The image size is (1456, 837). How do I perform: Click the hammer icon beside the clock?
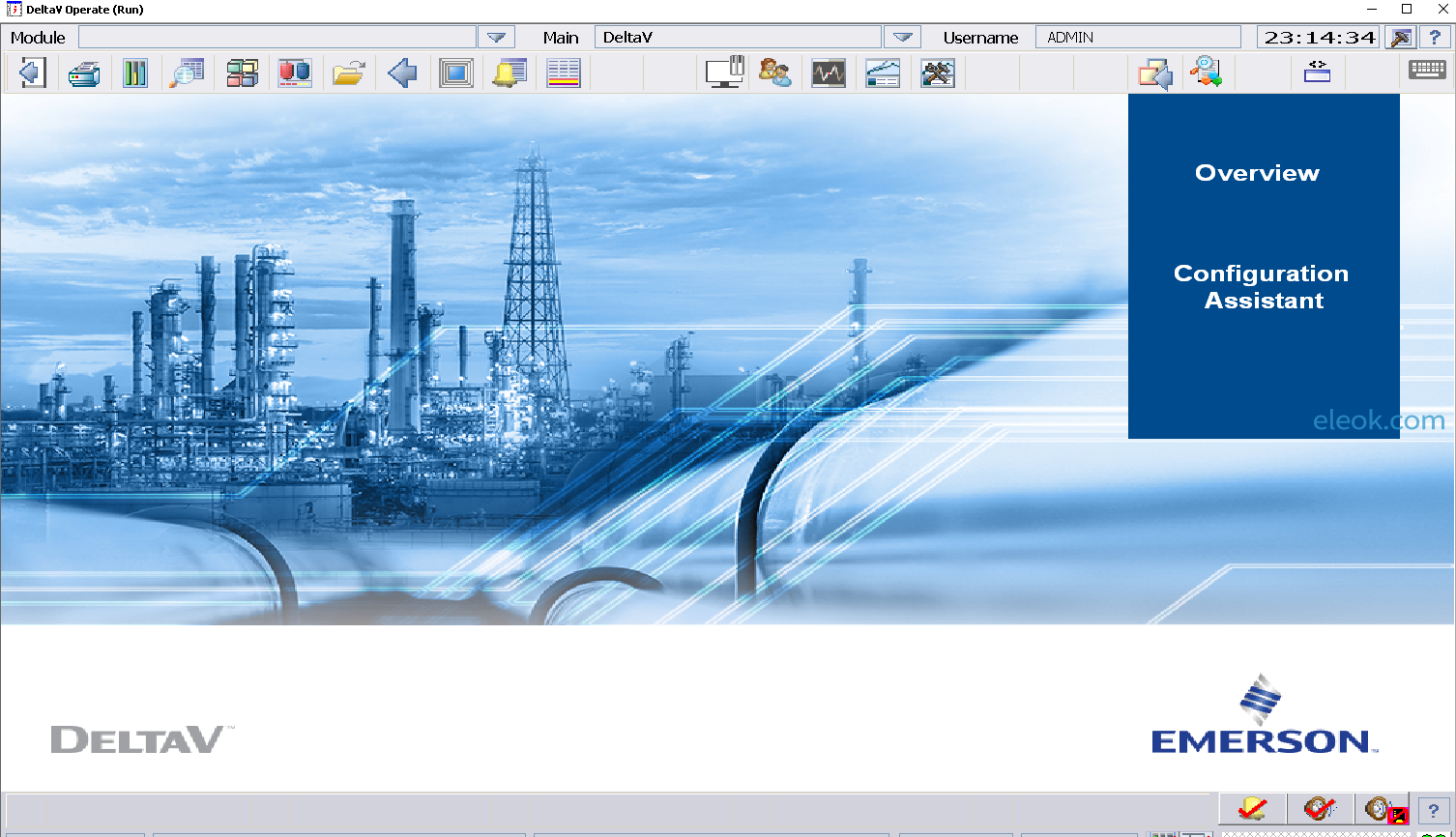1400,38
